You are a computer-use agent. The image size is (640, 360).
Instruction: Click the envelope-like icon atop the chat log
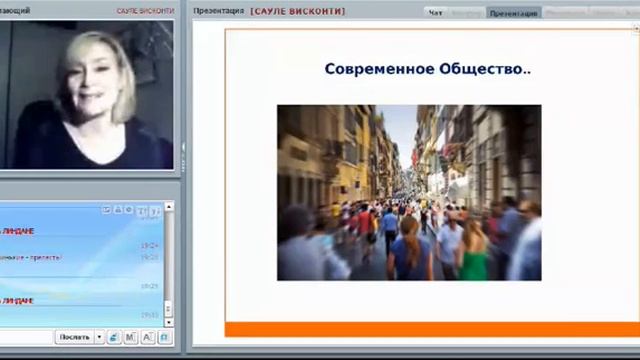(107, 210)
